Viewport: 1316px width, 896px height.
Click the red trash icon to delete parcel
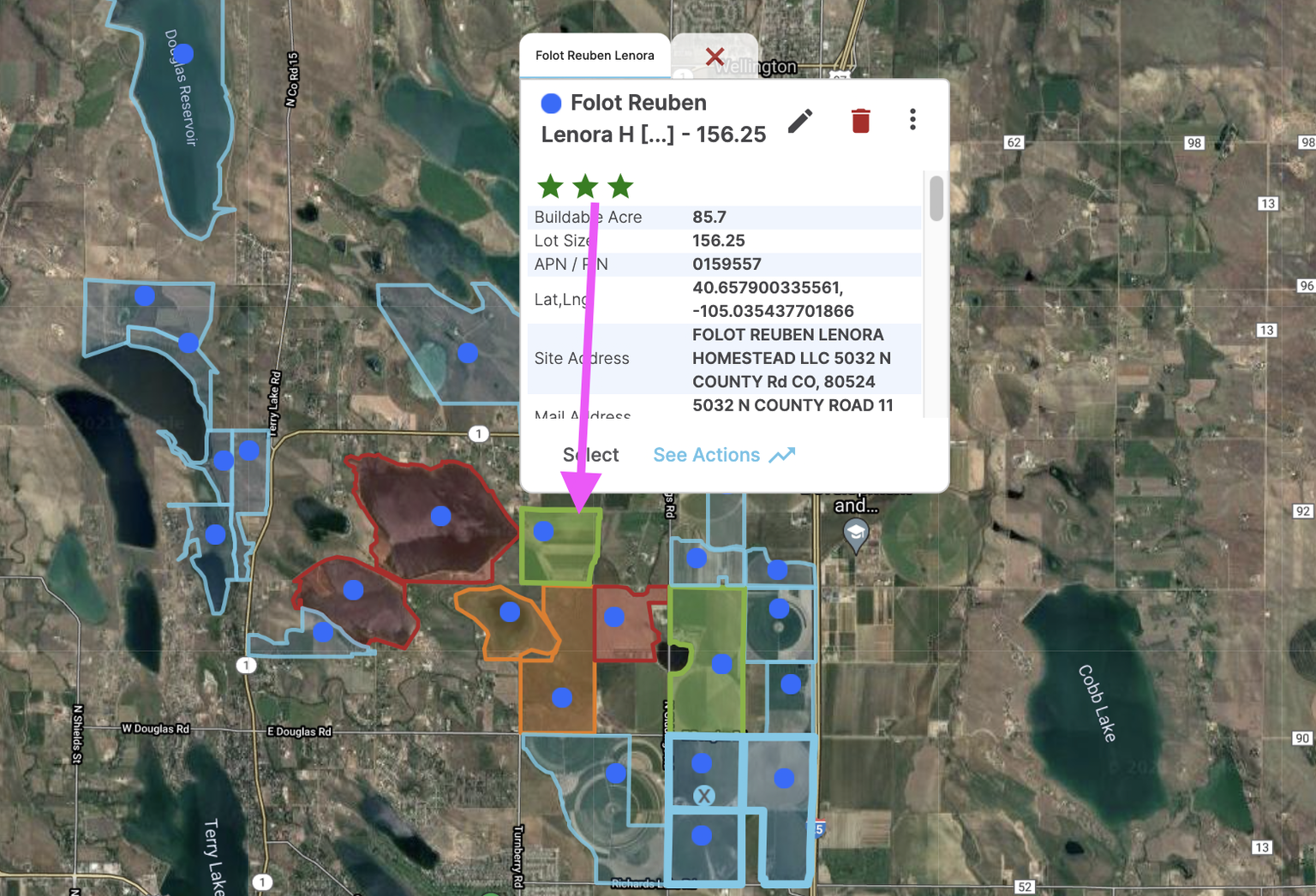click(860, 121)
